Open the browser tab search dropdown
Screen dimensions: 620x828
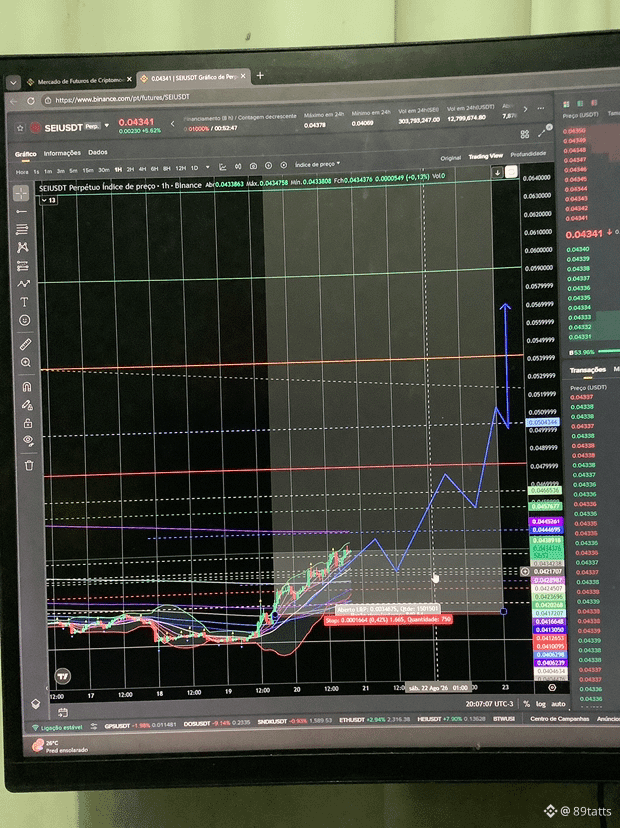pos(13,82)
